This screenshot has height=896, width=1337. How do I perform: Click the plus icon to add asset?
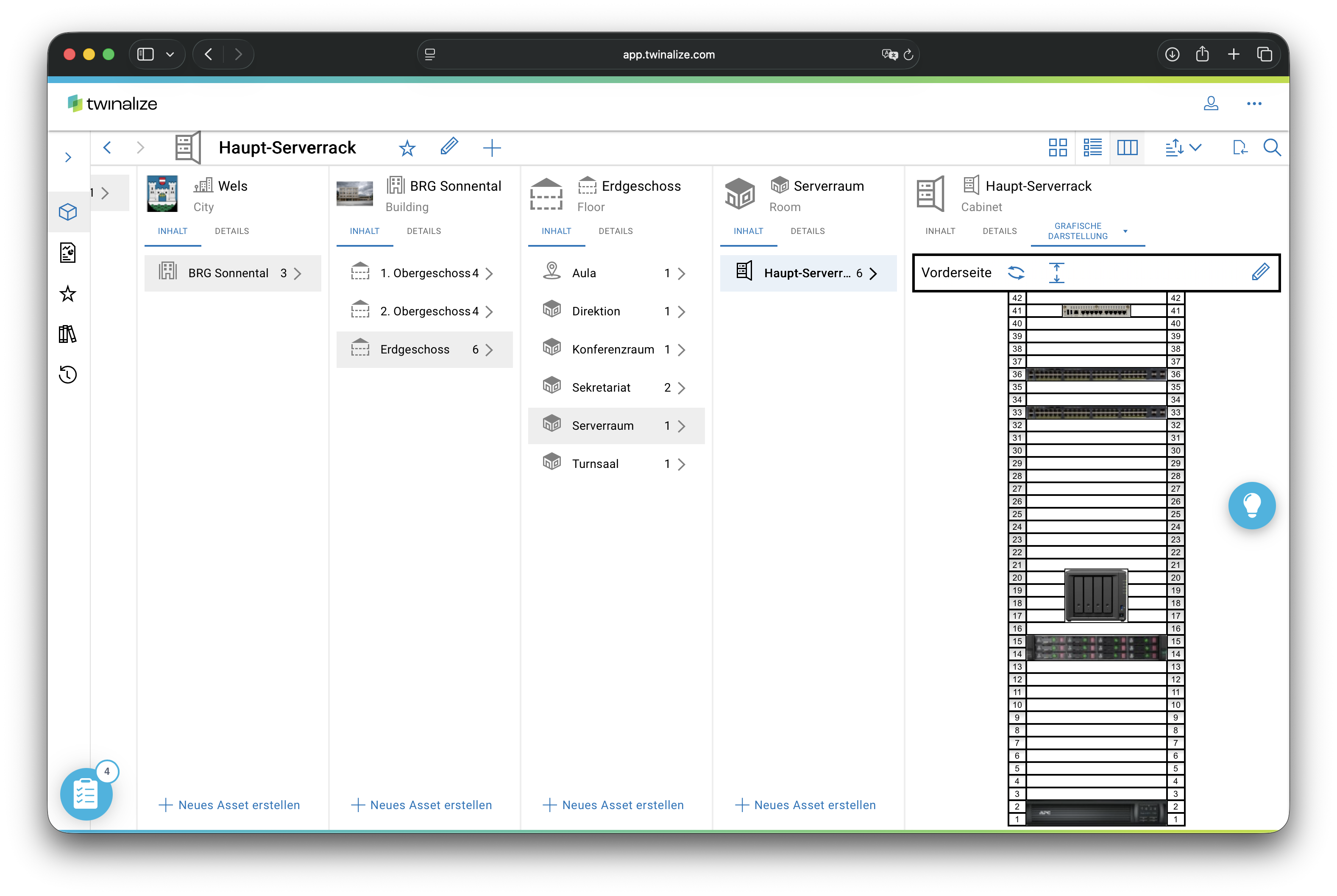pyautogui.click(x=491, y=149)
